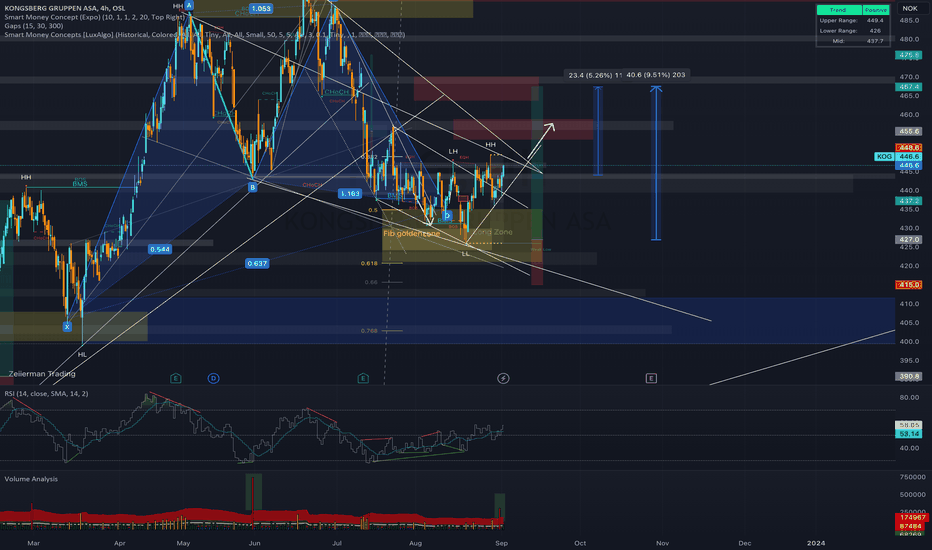Click the 2024 label on time axis
Image resolution: width=932 pixels, height=550 pixels.
(x=816, y=543)
